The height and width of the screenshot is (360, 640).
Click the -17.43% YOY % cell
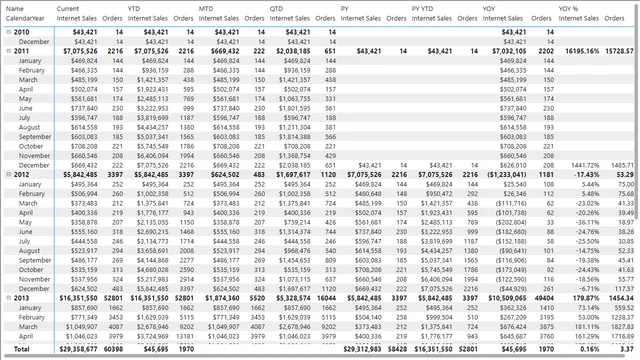pos(587,174)
